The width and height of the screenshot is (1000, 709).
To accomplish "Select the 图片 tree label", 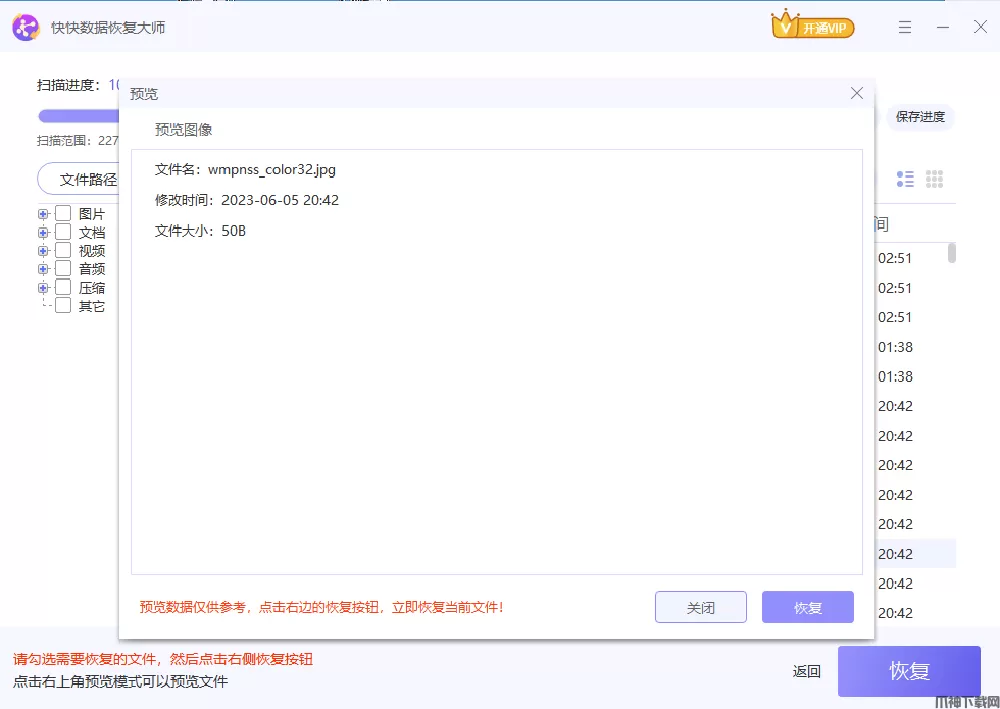I will pos(92,214).
